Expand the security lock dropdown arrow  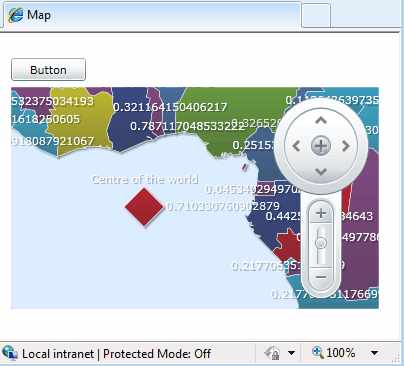[x=291, y=353]
